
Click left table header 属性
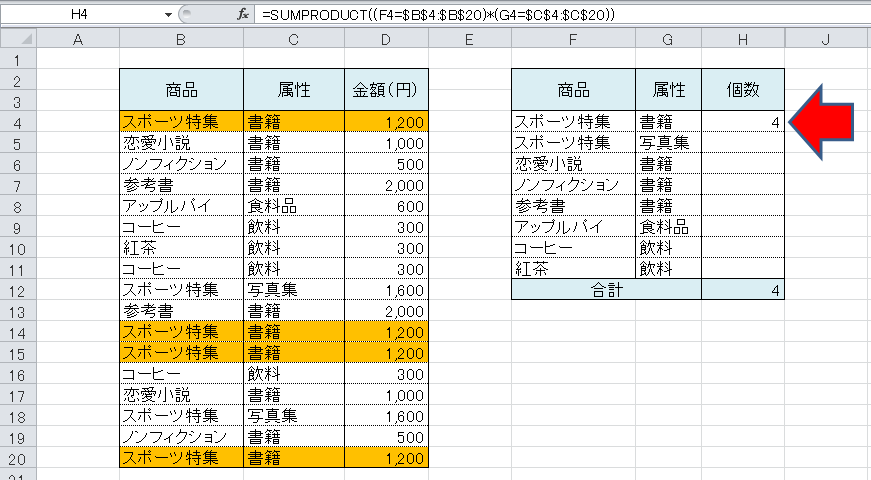point(294,89)
